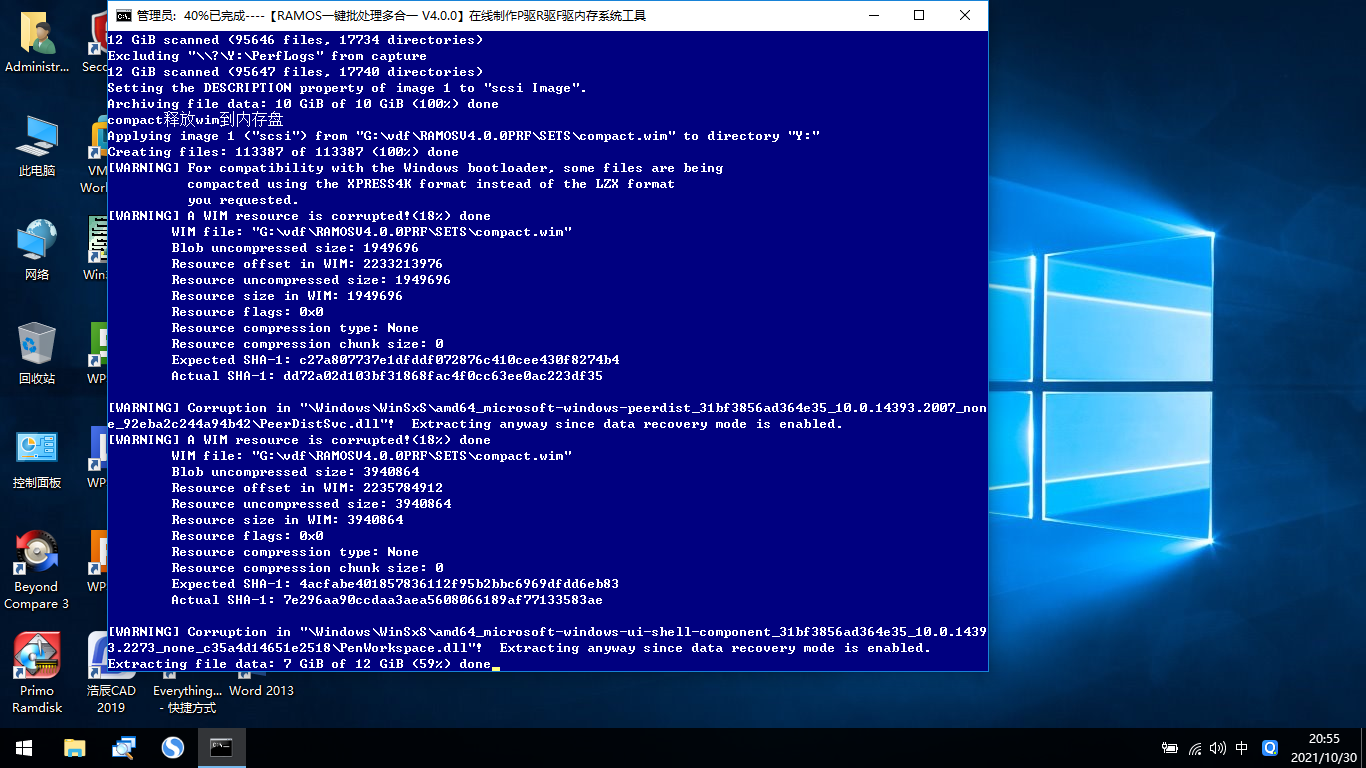Open the Wi-Fi network tray icon
The width and height of the screenshot is (1366, 768).
[1194, 748]
